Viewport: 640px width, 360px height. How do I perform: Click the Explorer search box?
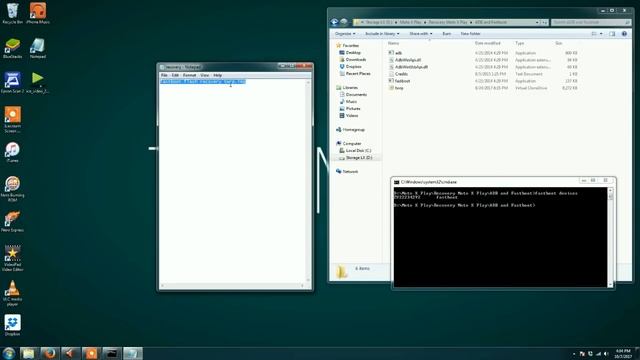(x=590, y=22)
